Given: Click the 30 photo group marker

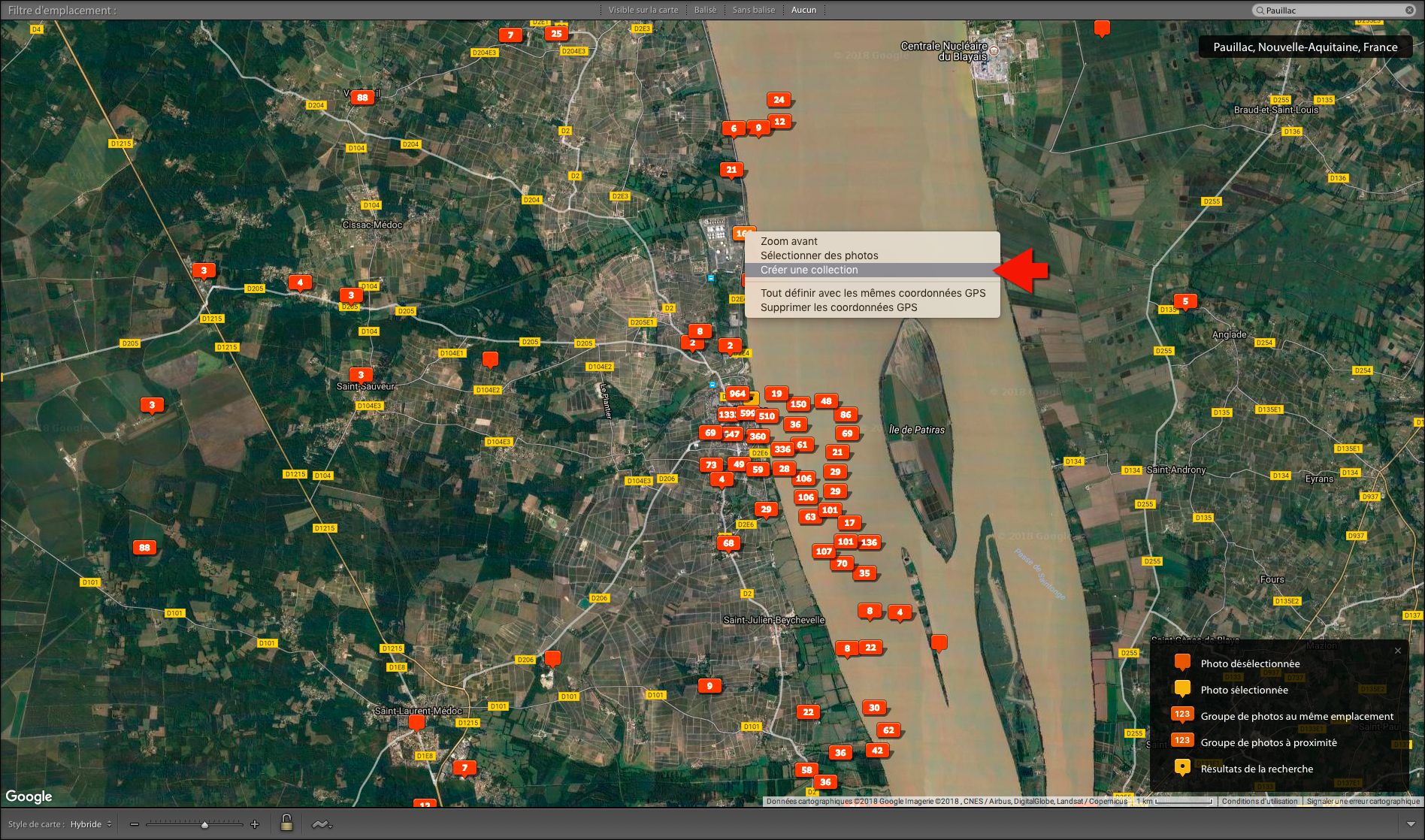Looking at the screenshot, I should click(874, 707).
